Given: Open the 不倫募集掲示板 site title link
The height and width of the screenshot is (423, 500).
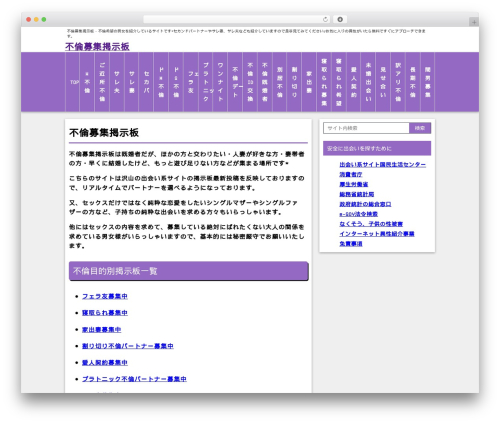Looking at the screenshot, I should 97,47.
